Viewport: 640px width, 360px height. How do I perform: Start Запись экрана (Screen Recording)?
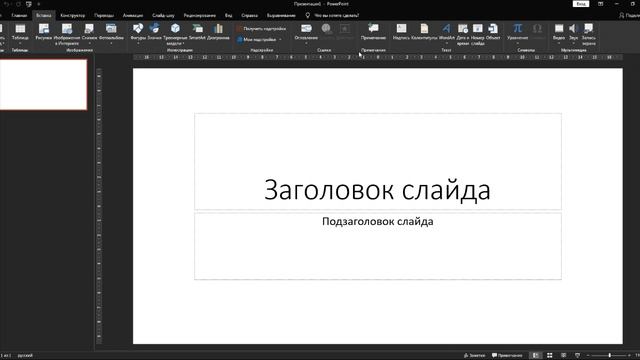click(589, 33)
